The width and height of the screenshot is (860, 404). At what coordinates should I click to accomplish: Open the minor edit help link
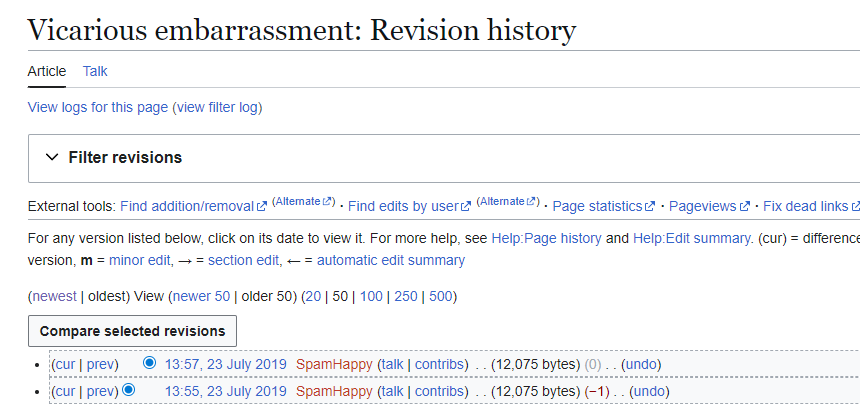(x=140, y=260)
